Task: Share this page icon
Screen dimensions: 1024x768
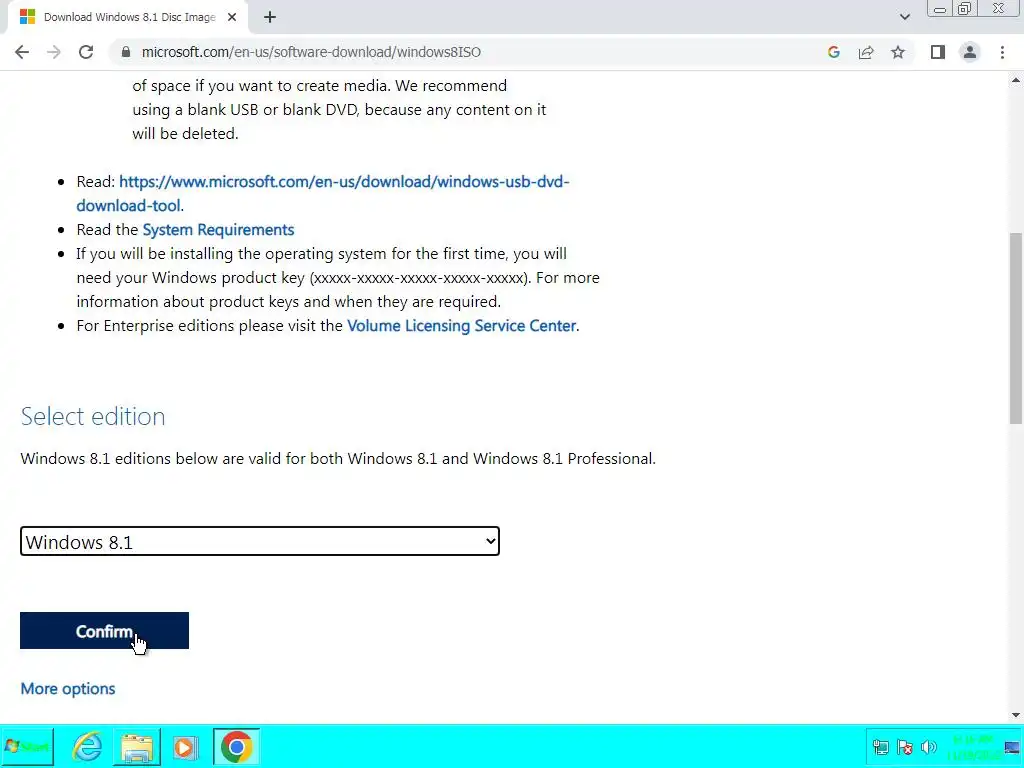Action: tap(866, 52)
